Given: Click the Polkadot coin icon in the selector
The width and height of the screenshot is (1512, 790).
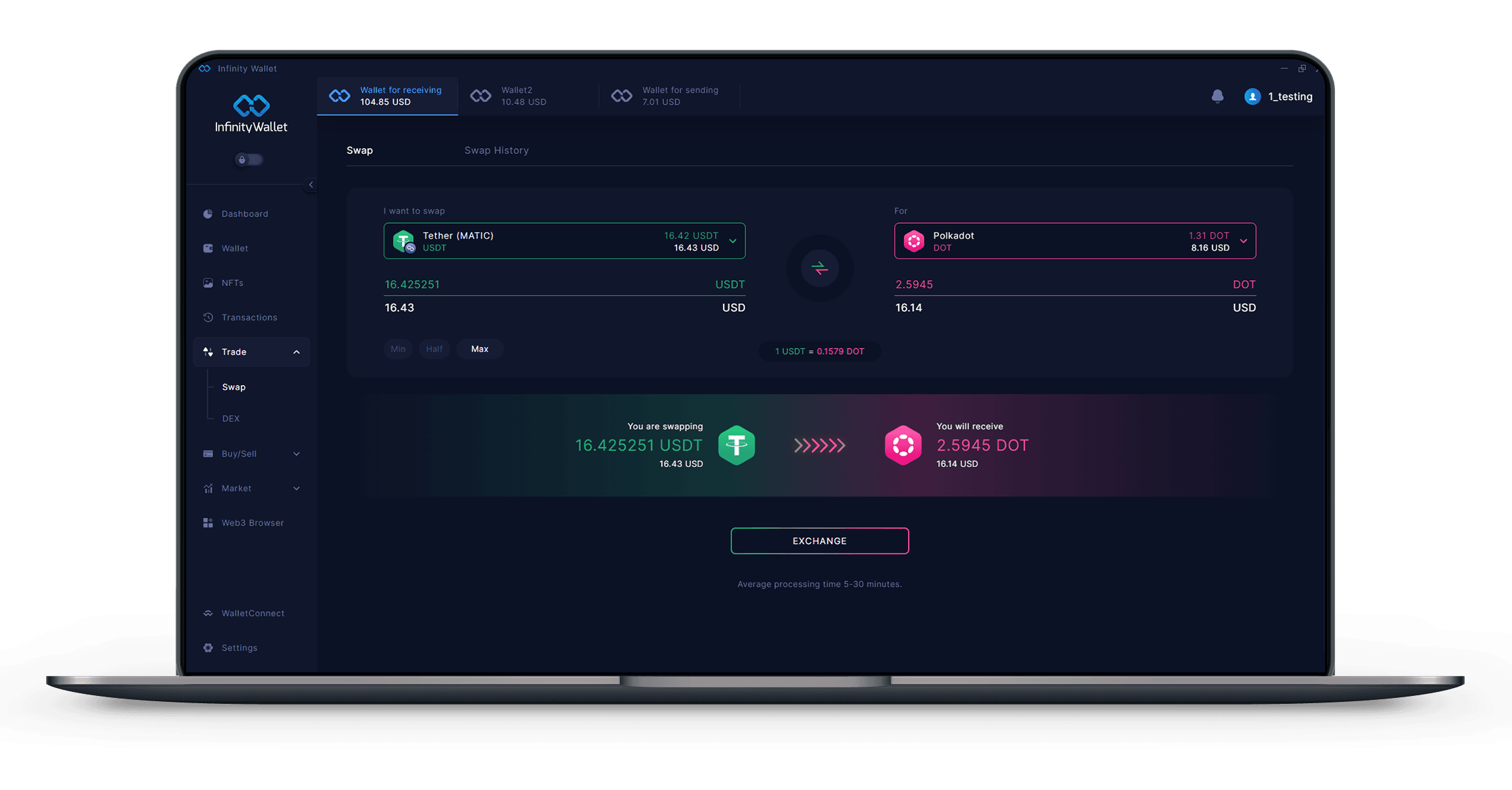Looking at the screenshot, I should point(914,241).
